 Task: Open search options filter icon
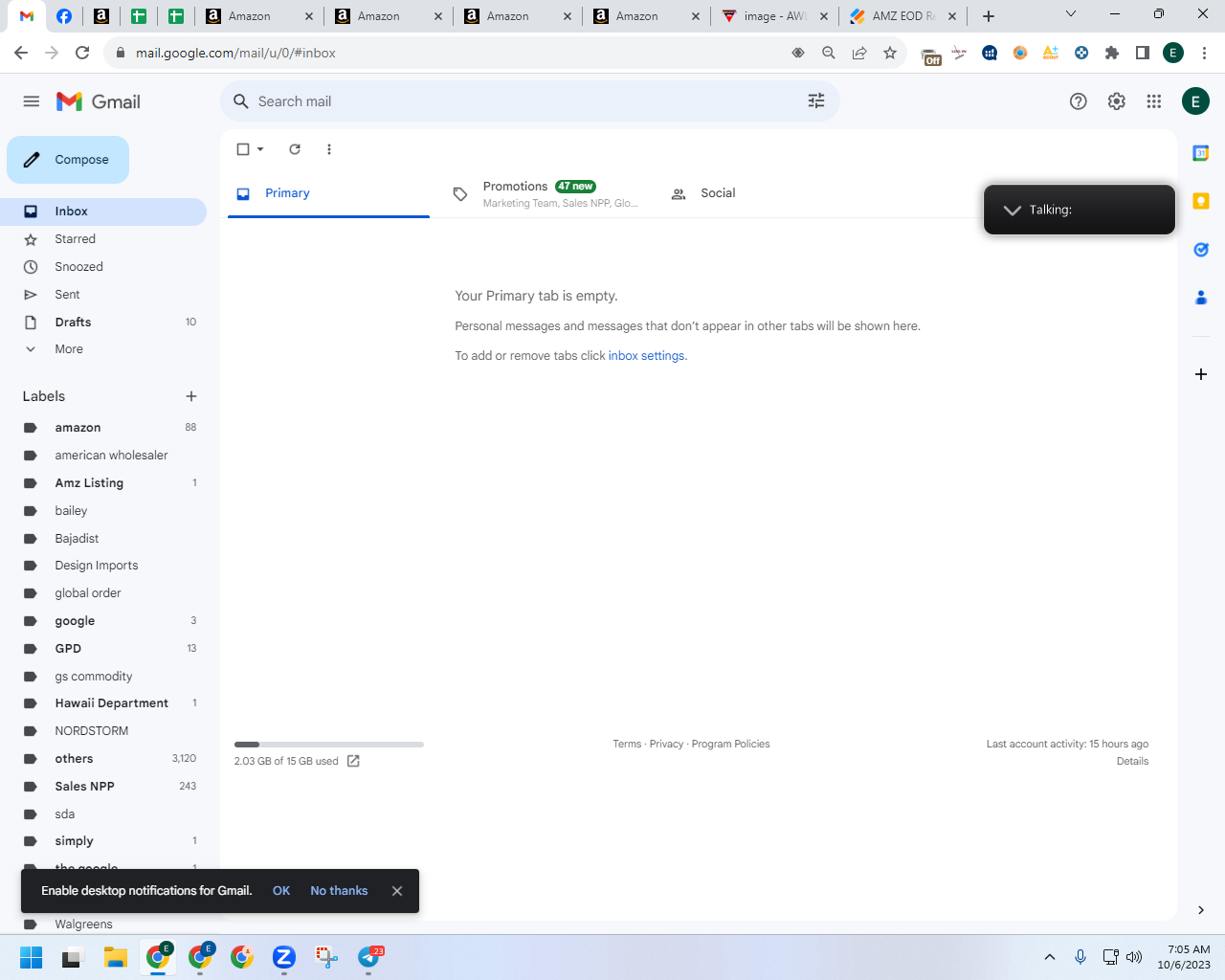(816, 101)
